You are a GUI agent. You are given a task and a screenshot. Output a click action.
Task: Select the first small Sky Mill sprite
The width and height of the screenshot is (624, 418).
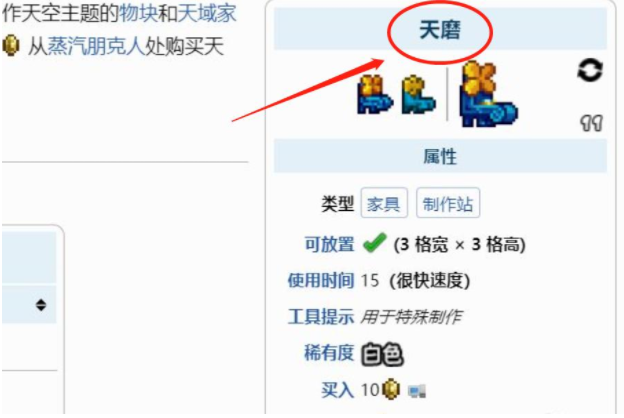[x=375, y=95]
